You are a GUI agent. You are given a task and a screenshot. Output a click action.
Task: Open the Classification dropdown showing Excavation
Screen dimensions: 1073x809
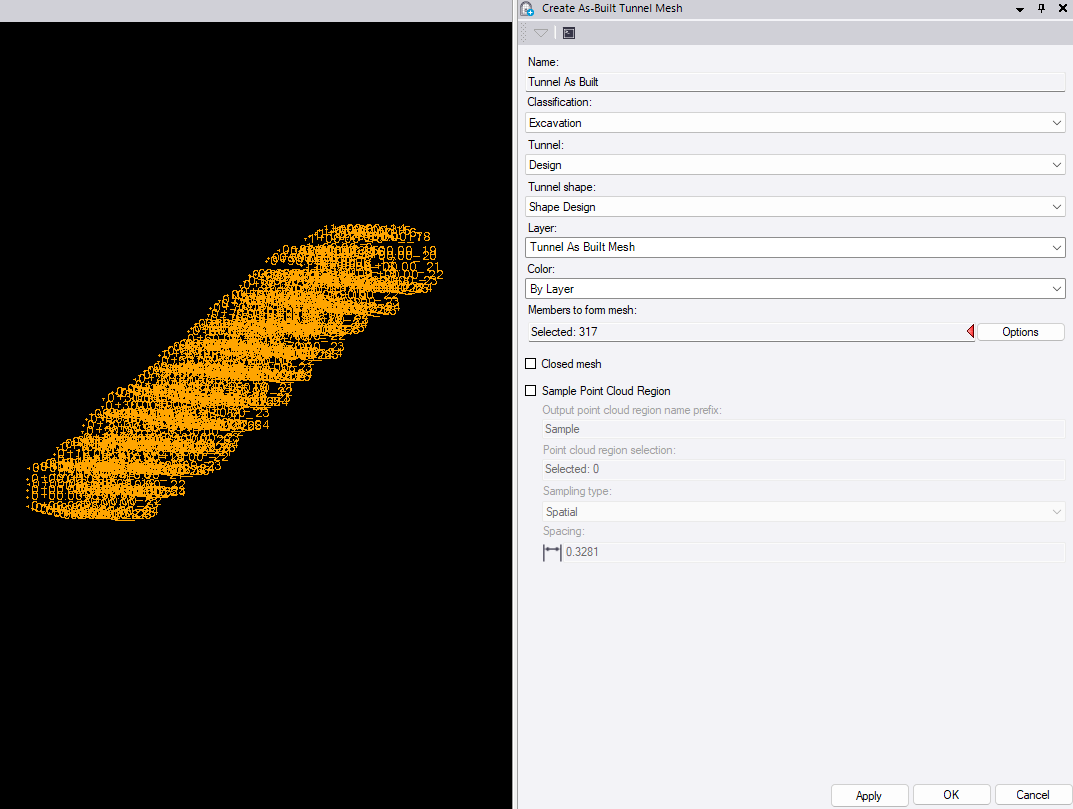click(795, 123)
